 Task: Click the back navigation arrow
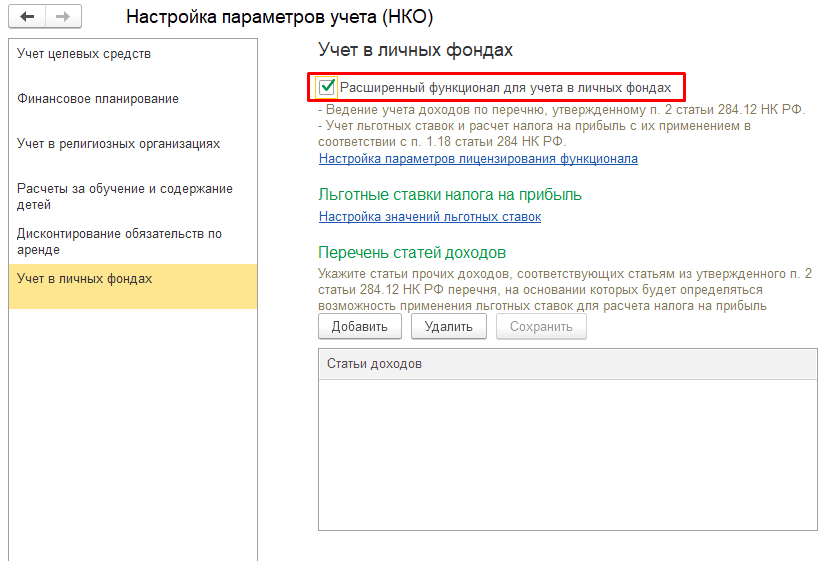pyautogui.click(x=27, y=17)
